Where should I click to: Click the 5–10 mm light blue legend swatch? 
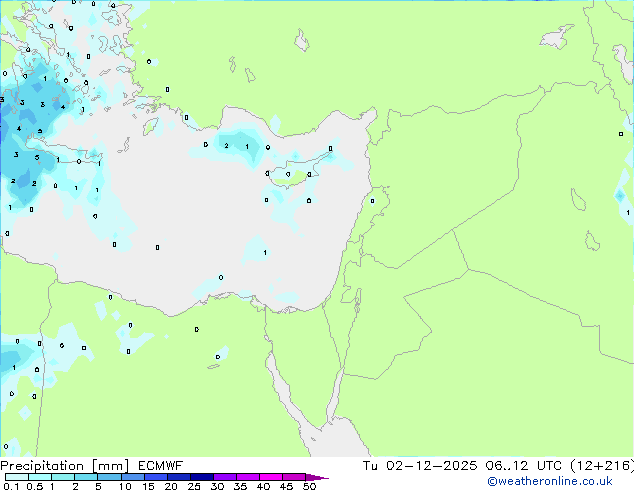(110, 477)
